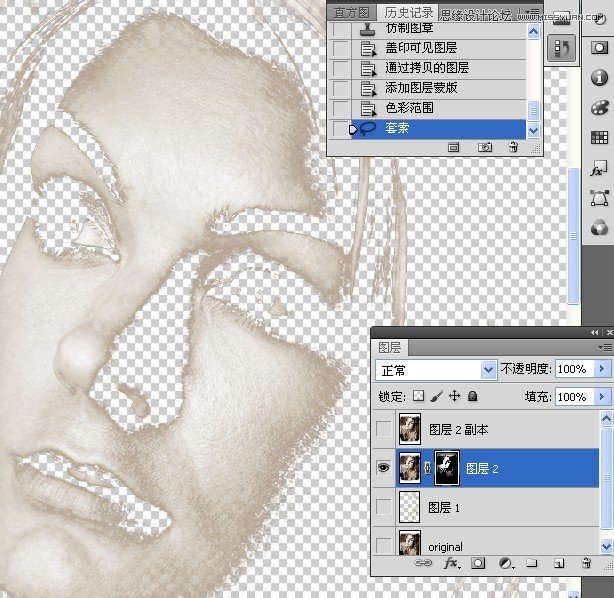Select the 盖印可见图层 history state
This screenshot has height=598, width=614.
tap(439, 49)
